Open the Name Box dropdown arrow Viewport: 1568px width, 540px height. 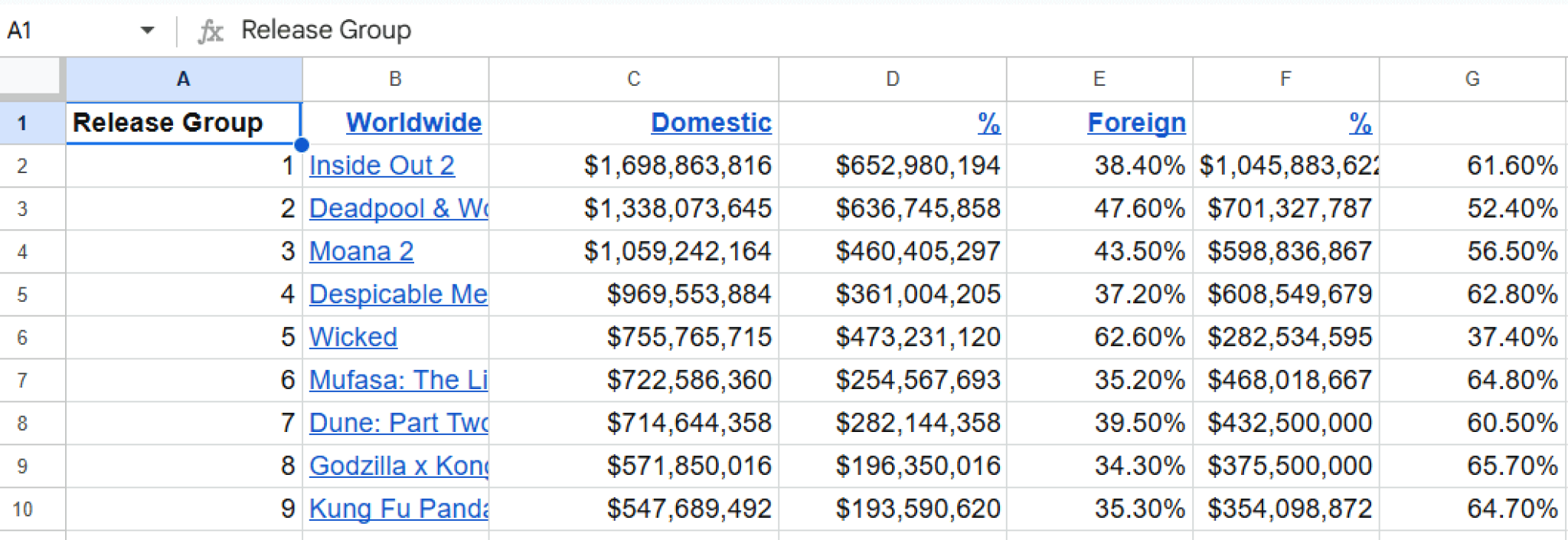click(x=147, y=31)
